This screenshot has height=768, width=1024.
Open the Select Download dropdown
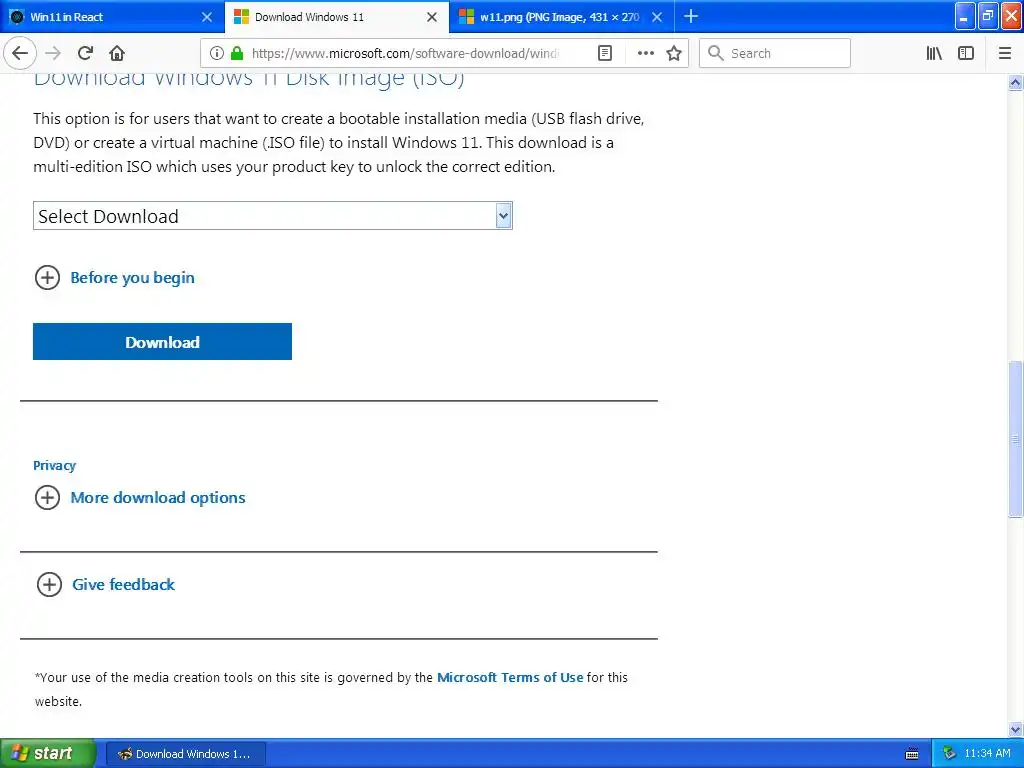pos(272,216)
